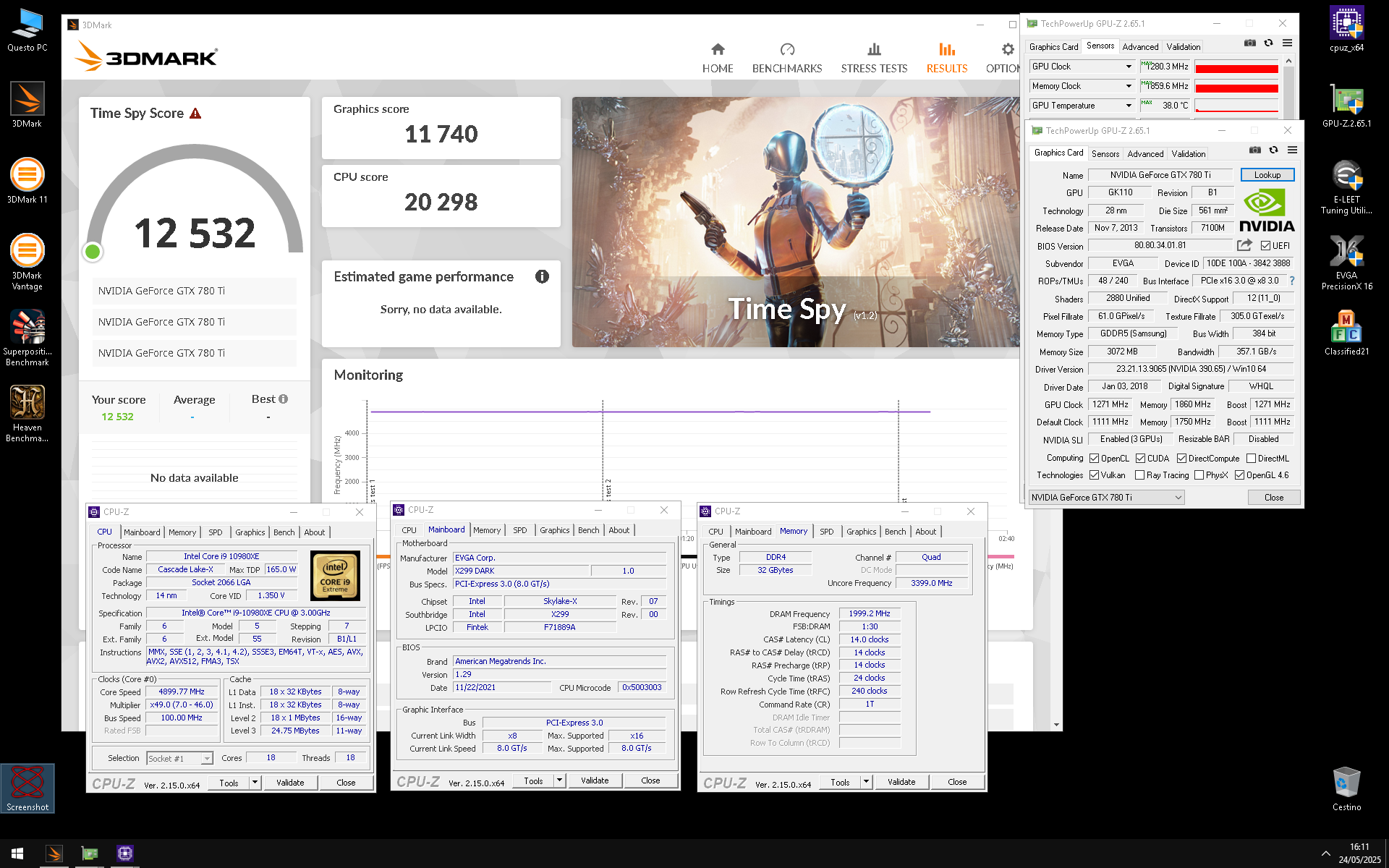
Task: Switch to Validation tab in front GPU-Z
Action: (x=1188, y=154)
